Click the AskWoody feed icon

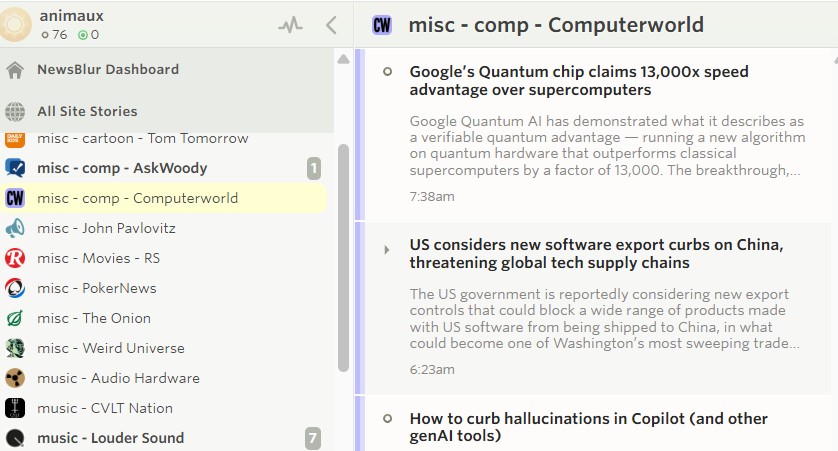point(15,168)
